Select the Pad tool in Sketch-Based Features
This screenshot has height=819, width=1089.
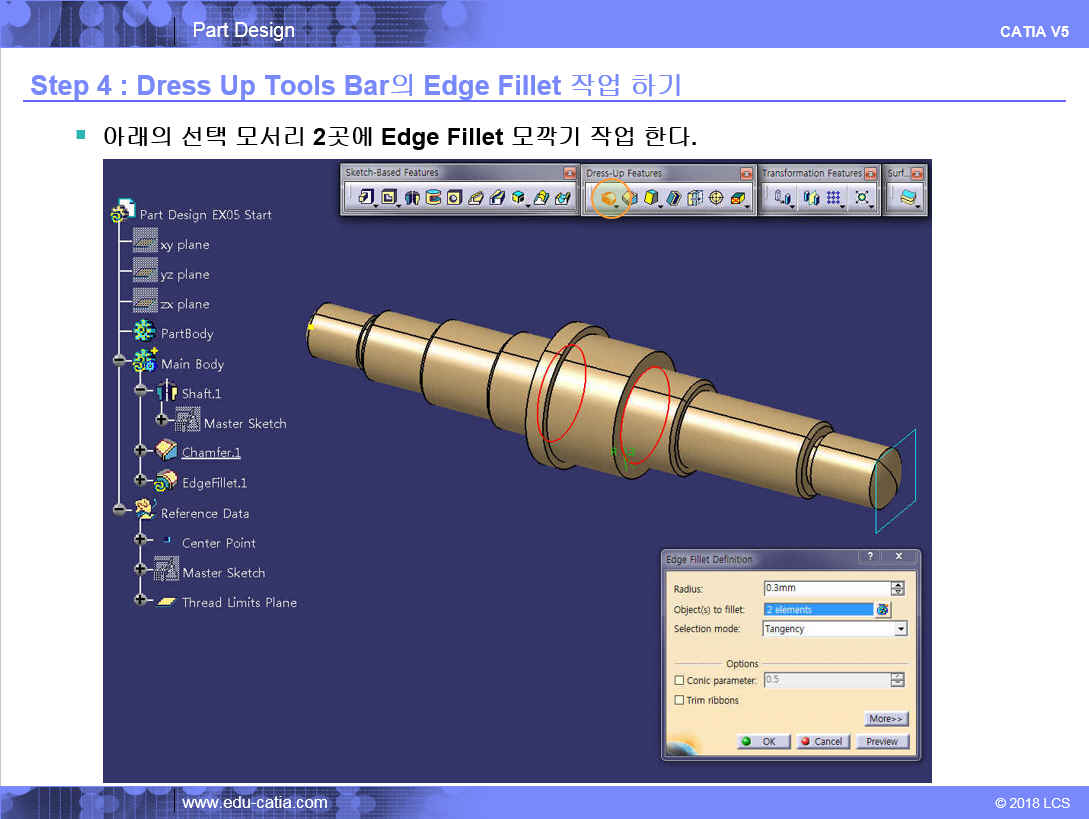tap(366, 198)
